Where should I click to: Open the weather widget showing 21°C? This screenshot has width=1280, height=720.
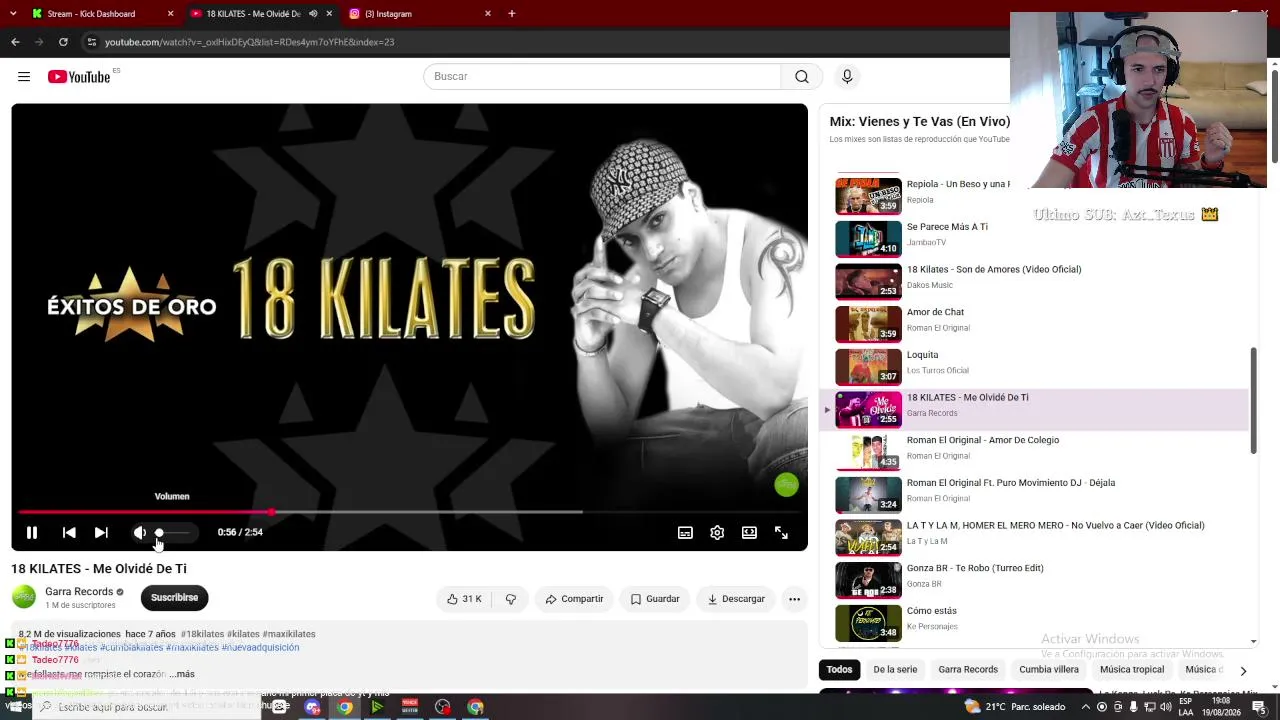click(x=1015, y=707)
